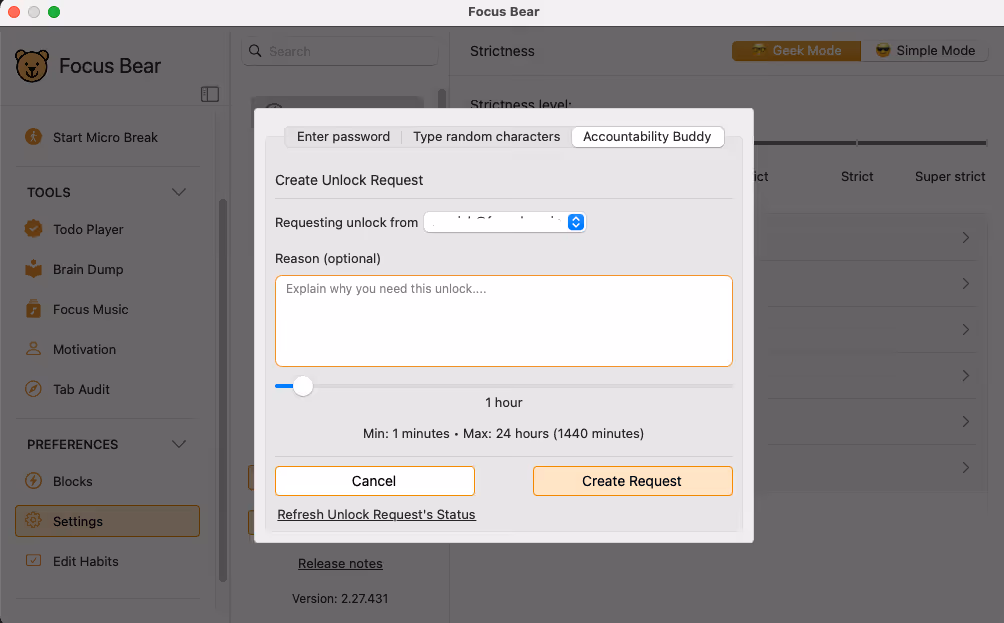Click Create Request button

click(x=633, y=481)
